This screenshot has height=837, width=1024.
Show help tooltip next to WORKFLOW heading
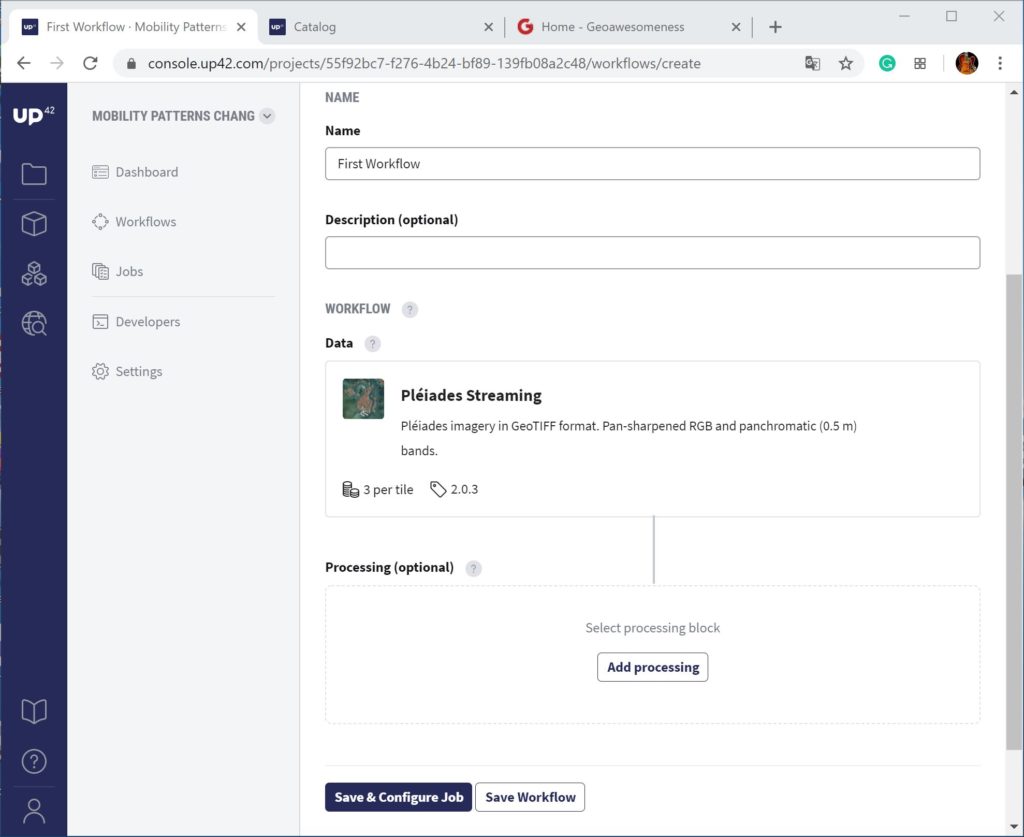click(x=409, y=309)
